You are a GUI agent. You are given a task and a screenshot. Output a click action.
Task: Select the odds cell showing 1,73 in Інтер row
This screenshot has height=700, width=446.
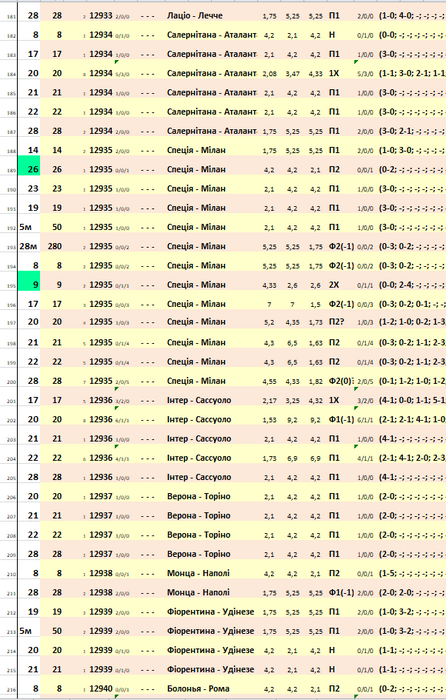pyautogui.click(x=270, y=458)
